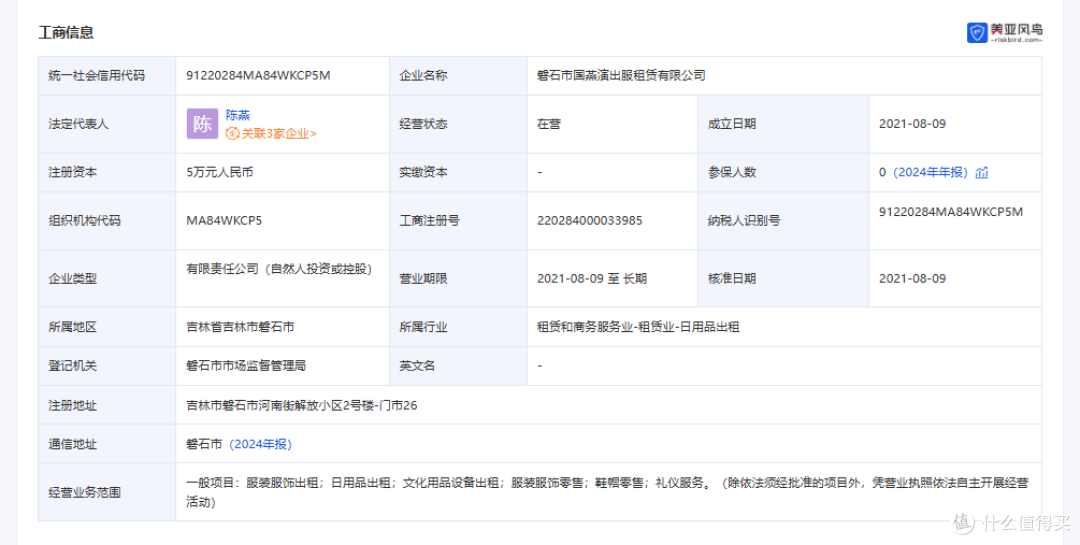
Task: Click the 注册资本 label cell
Action: tap(107, 172)
